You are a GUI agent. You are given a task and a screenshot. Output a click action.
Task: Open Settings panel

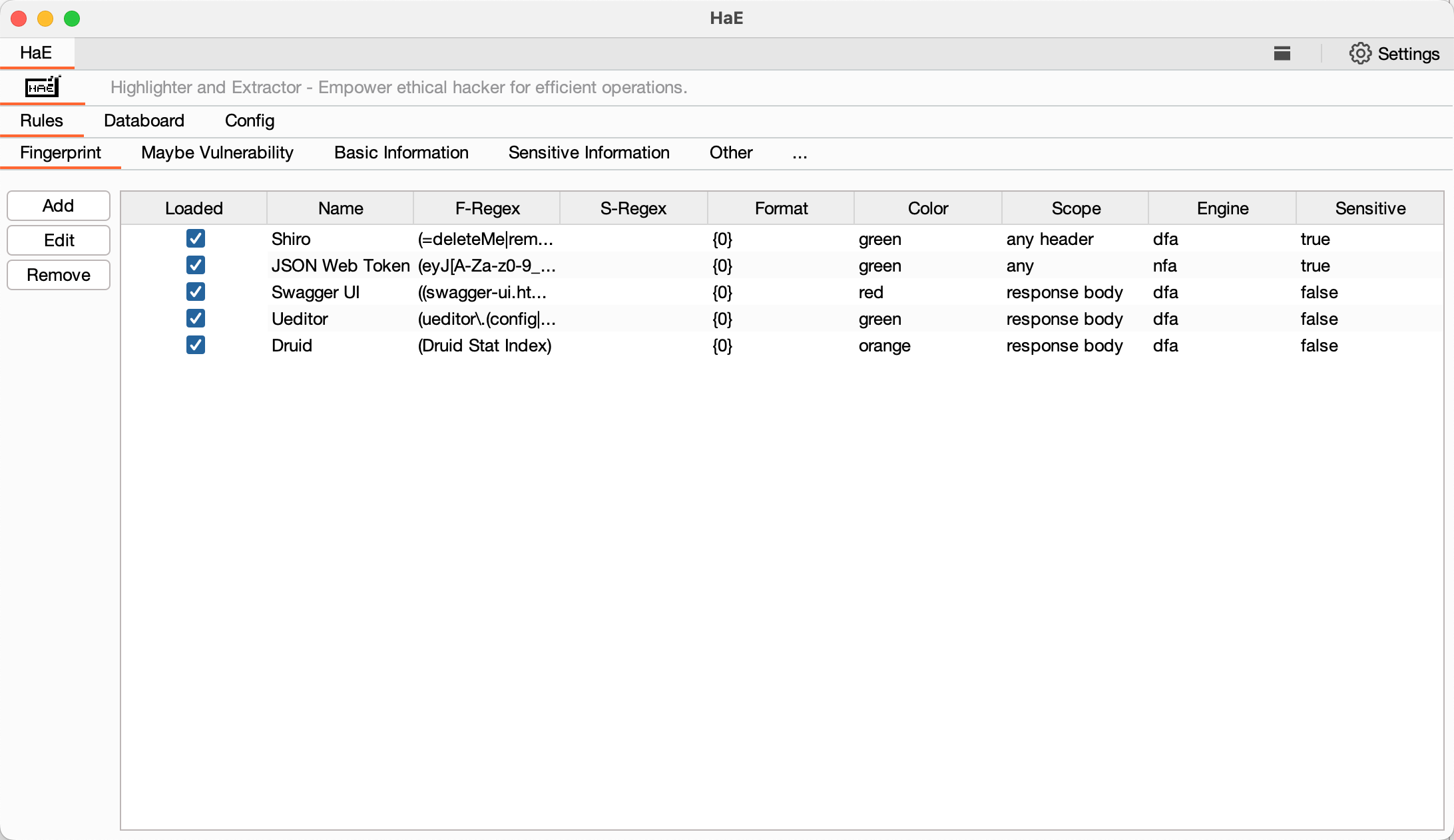(1394, 53)
